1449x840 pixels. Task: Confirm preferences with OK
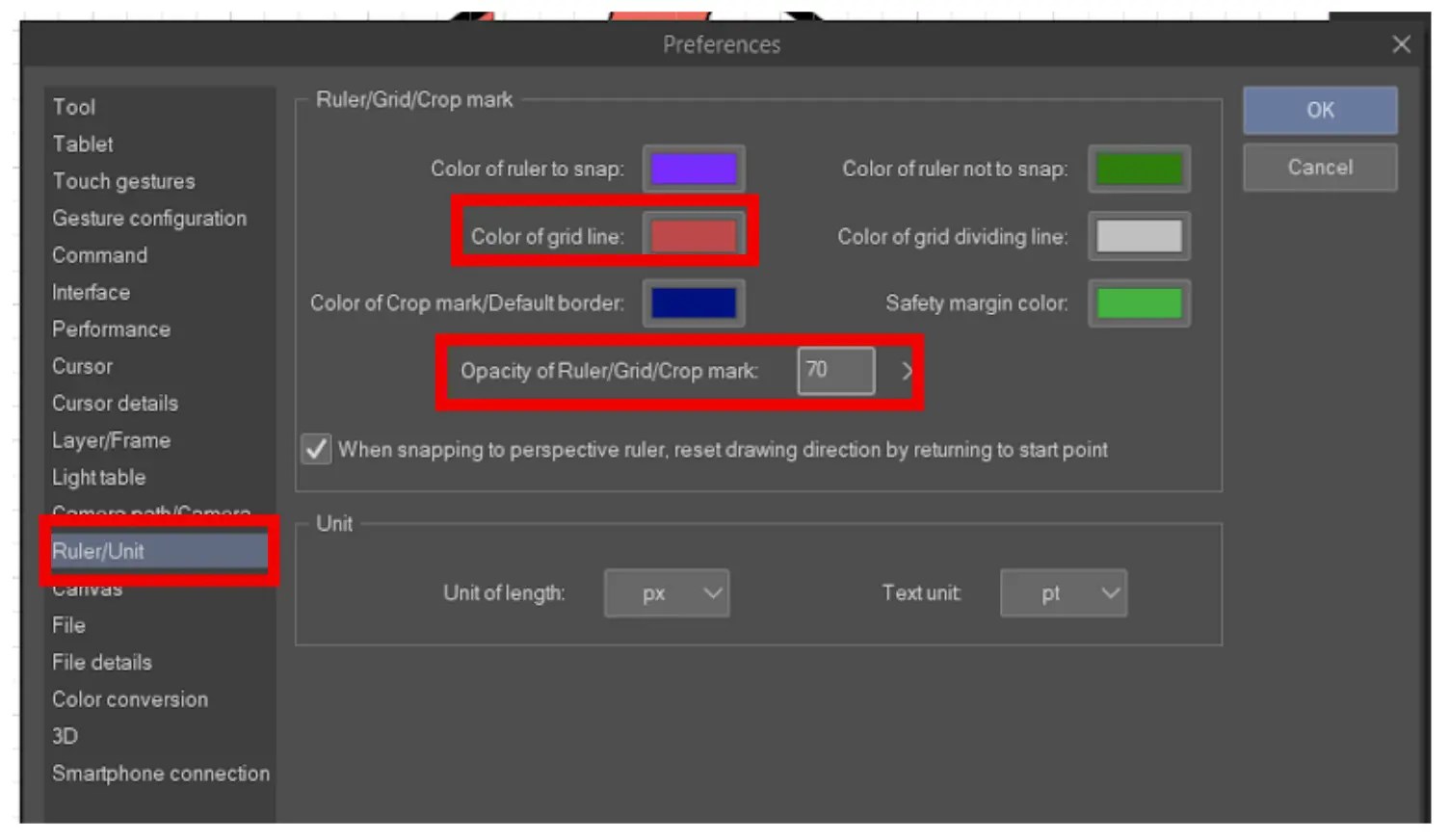click(1320, 110)
